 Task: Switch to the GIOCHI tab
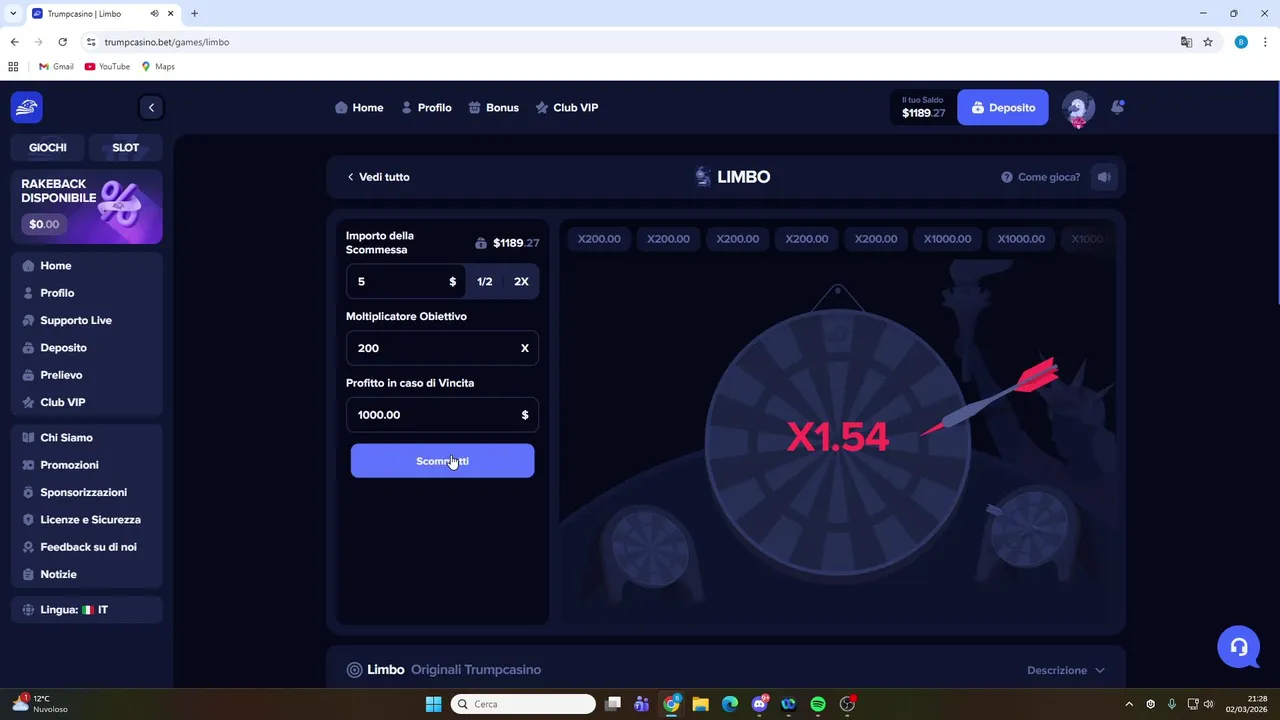(x=48, y=147)
